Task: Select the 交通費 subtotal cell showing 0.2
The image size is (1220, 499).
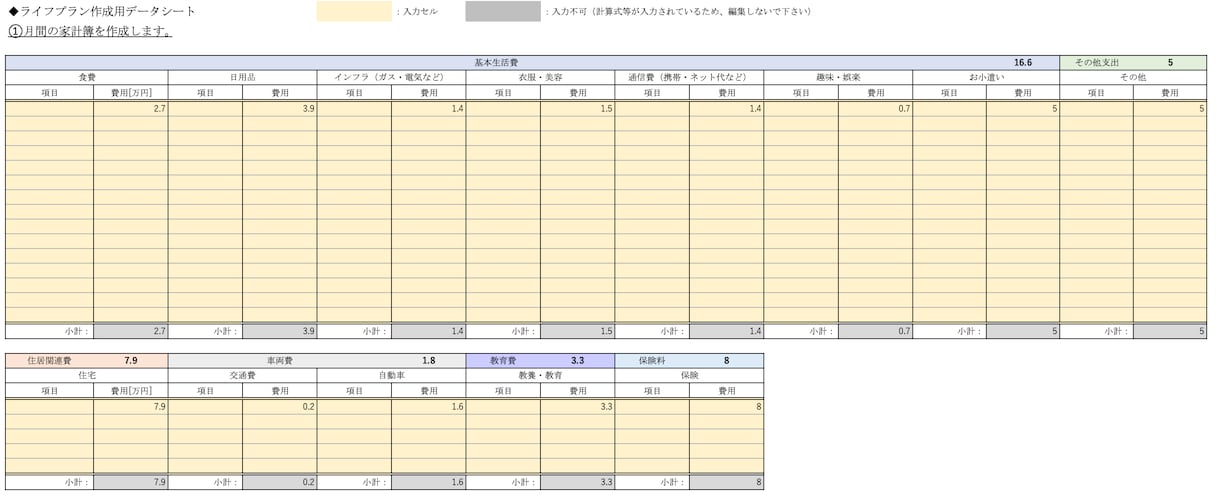Action: [280, 482]
